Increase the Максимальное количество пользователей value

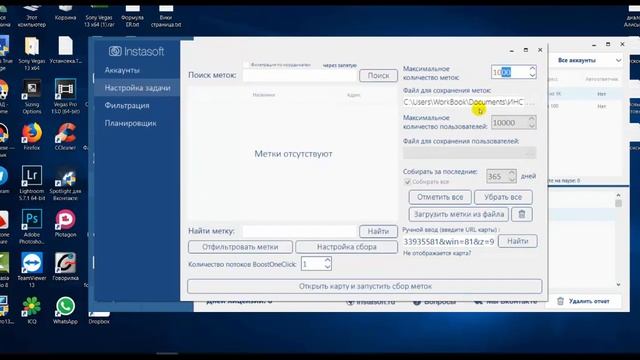pyautogui.click(x=531, y=119)
